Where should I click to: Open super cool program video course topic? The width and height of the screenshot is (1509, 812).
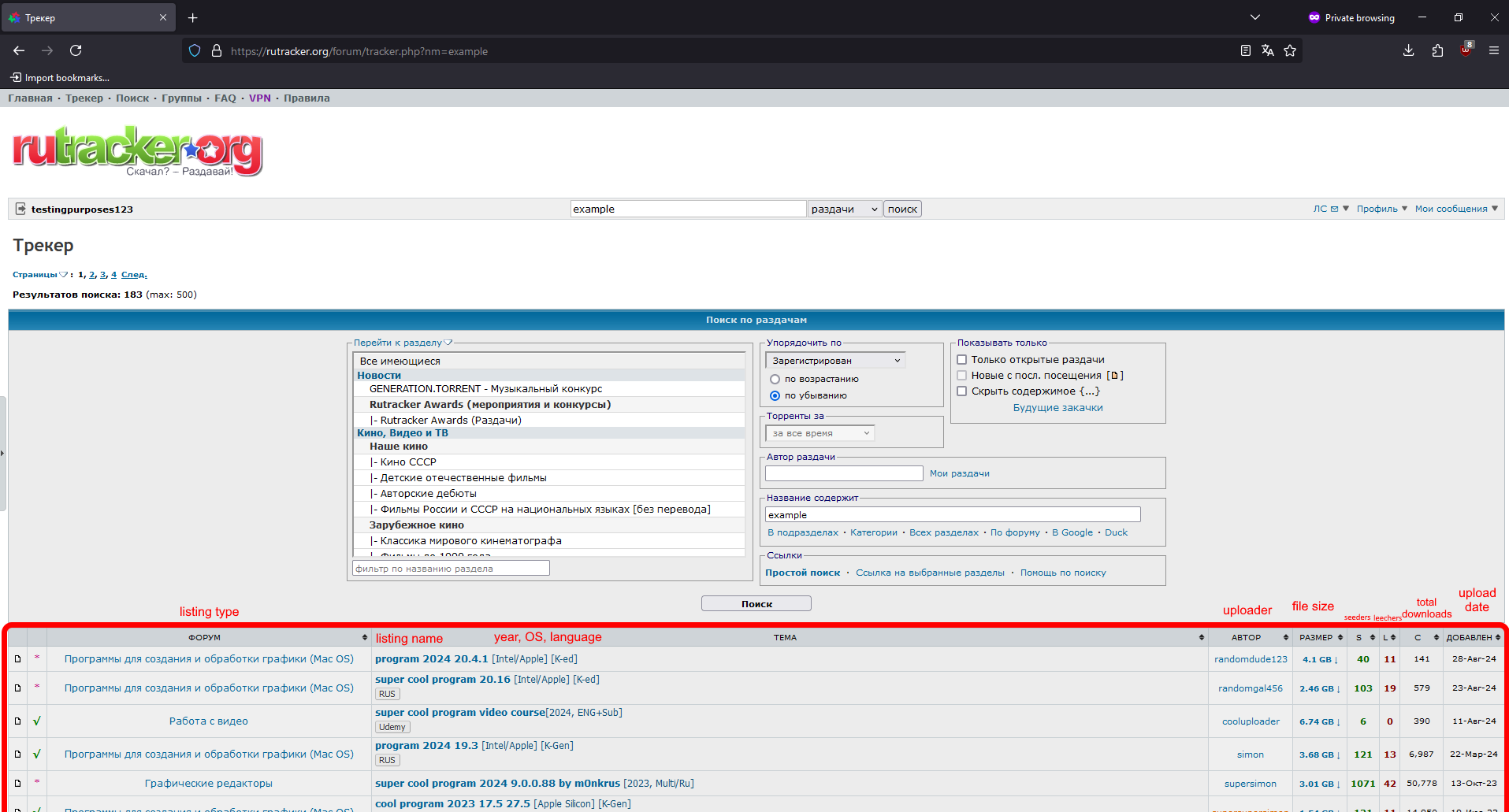point(460,713)
